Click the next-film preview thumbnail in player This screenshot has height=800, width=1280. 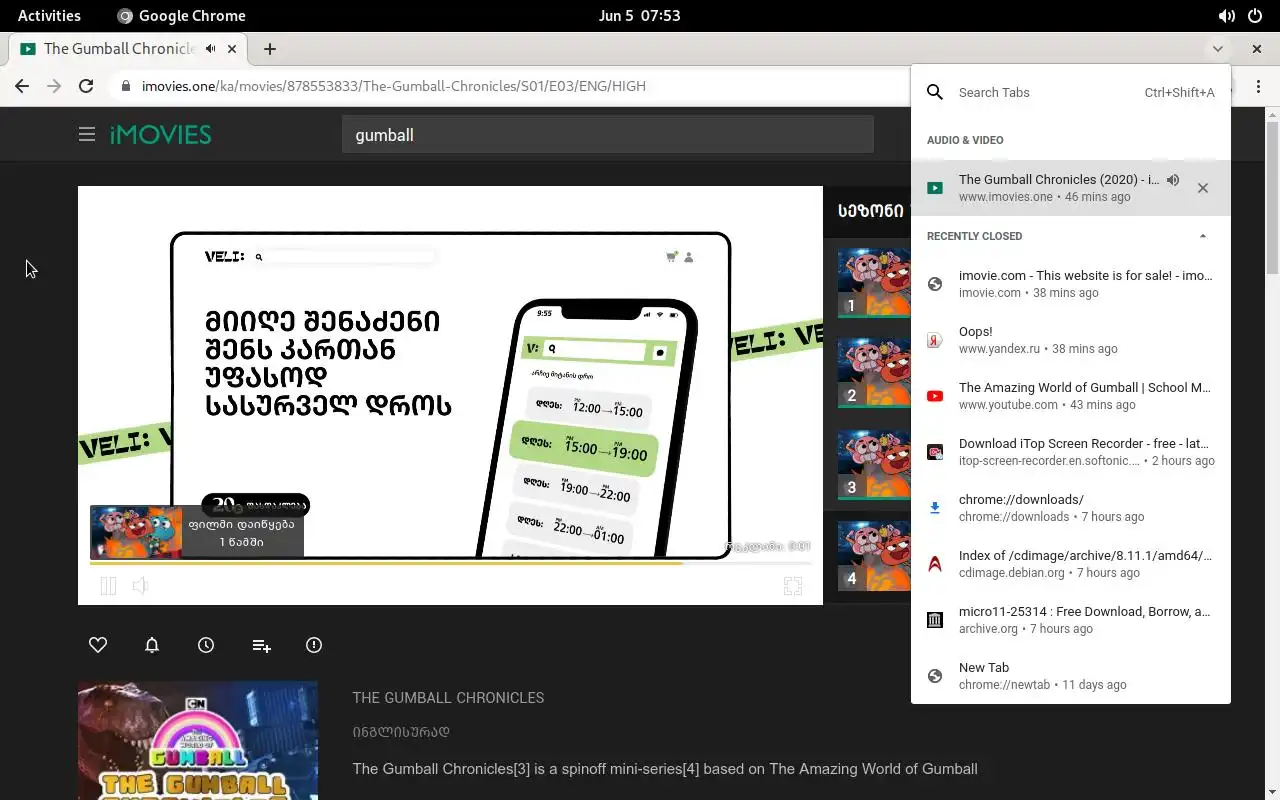coord(137,532)
